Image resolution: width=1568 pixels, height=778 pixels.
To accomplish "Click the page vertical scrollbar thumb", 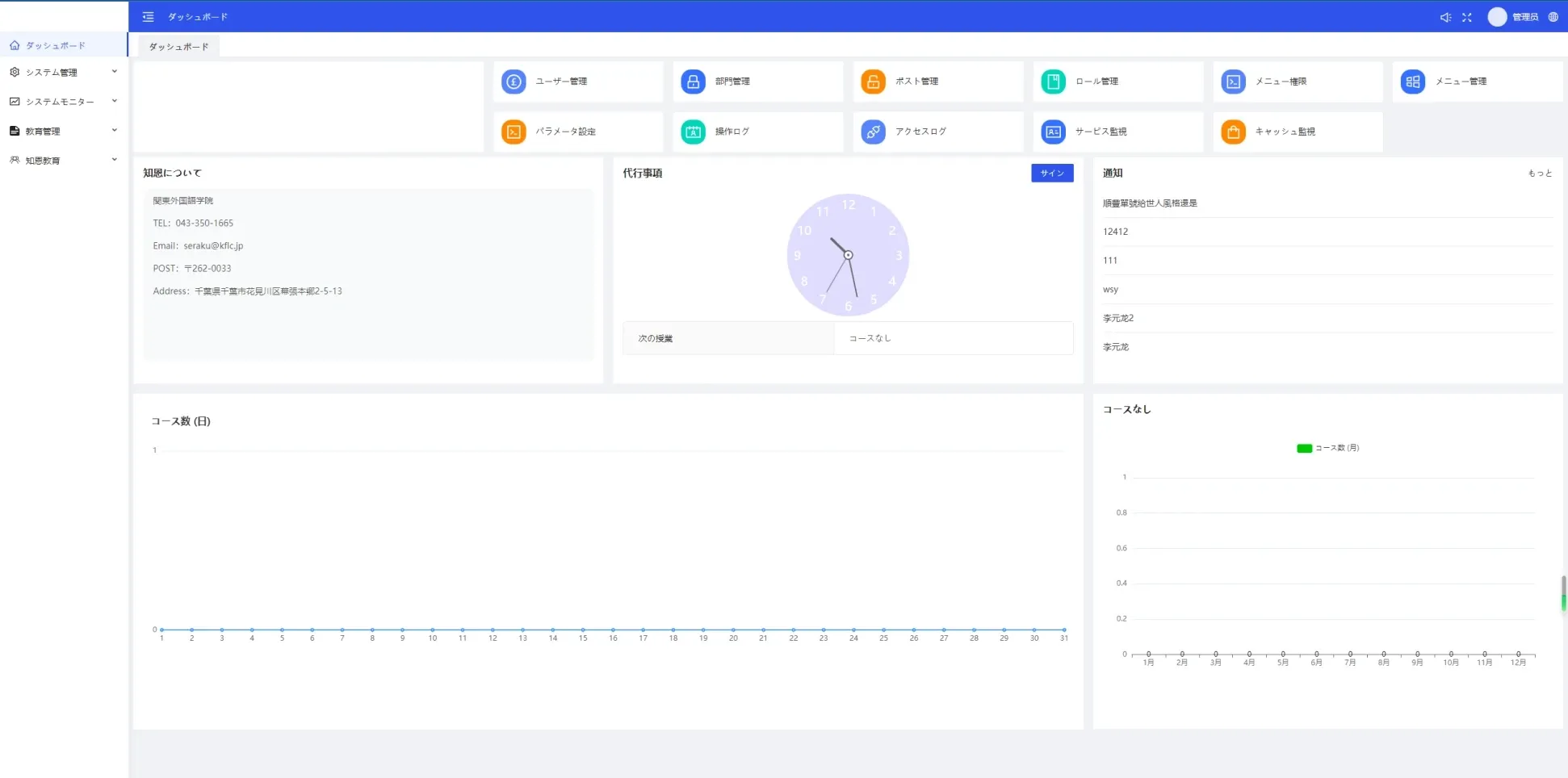I will pos(1564,593).
